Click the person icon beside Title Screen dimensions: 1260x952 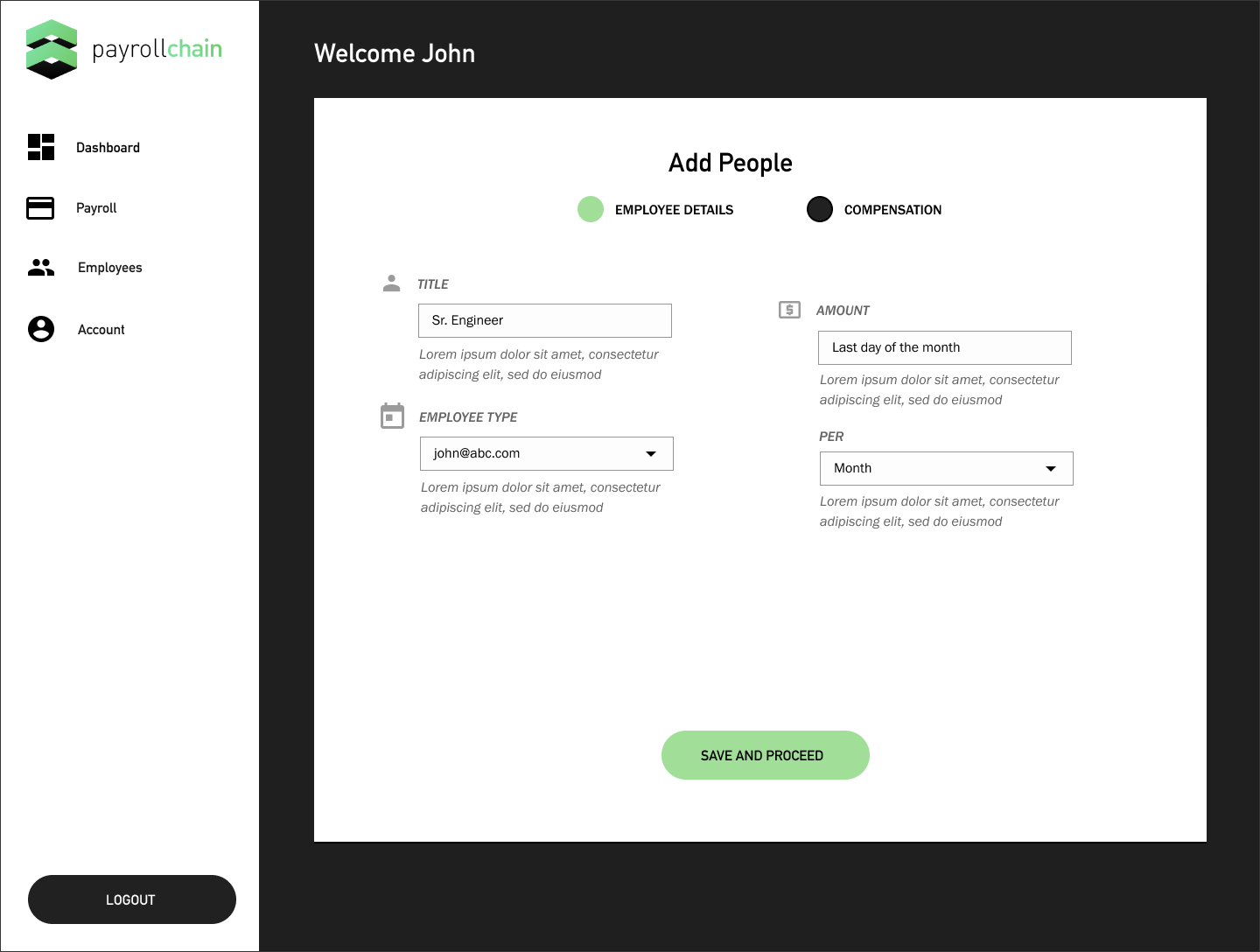pyautogui.click(x=391, y=283)
